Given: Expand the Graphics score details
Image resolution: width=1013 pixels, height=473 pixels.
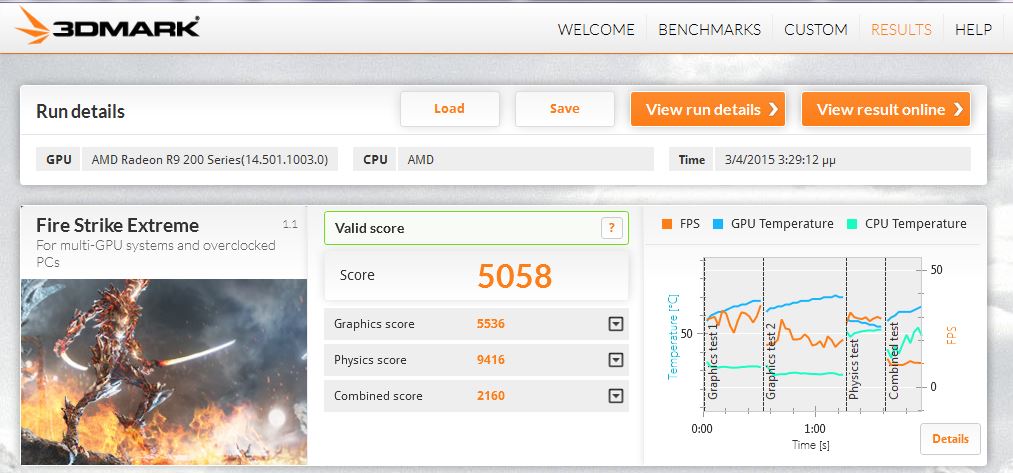Looking at the screenshot, I should [616, 324].
